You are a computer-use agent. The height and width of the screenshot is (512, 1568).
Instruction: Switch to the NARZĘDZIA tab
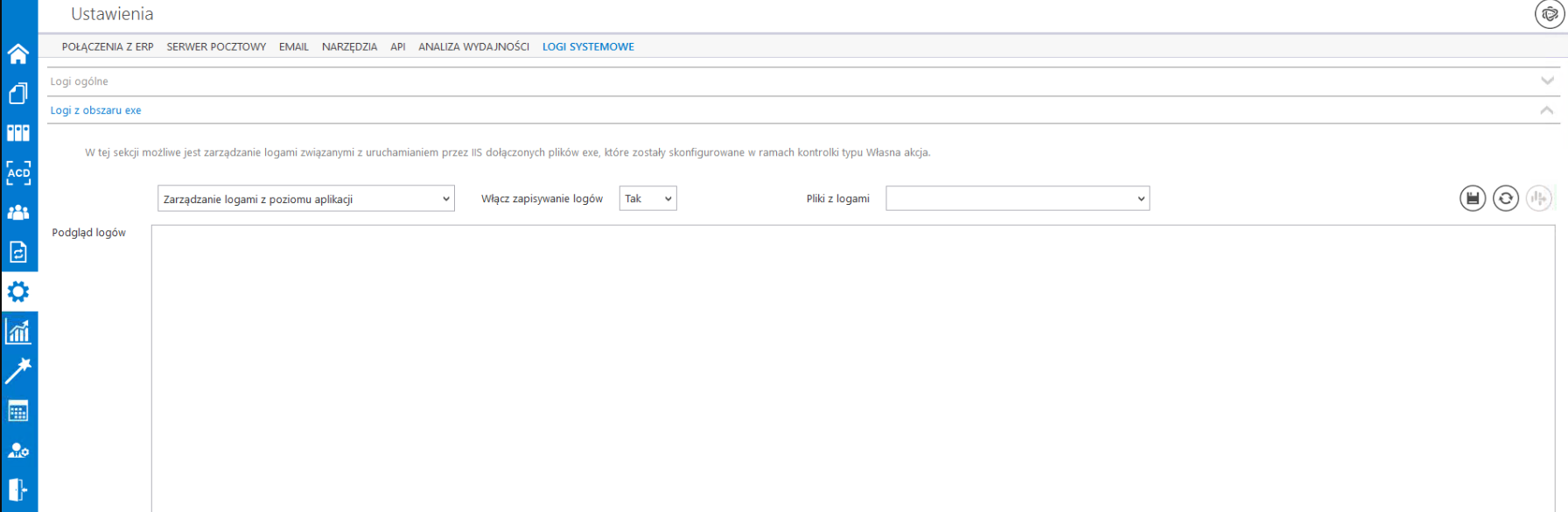tap(349, 46)
